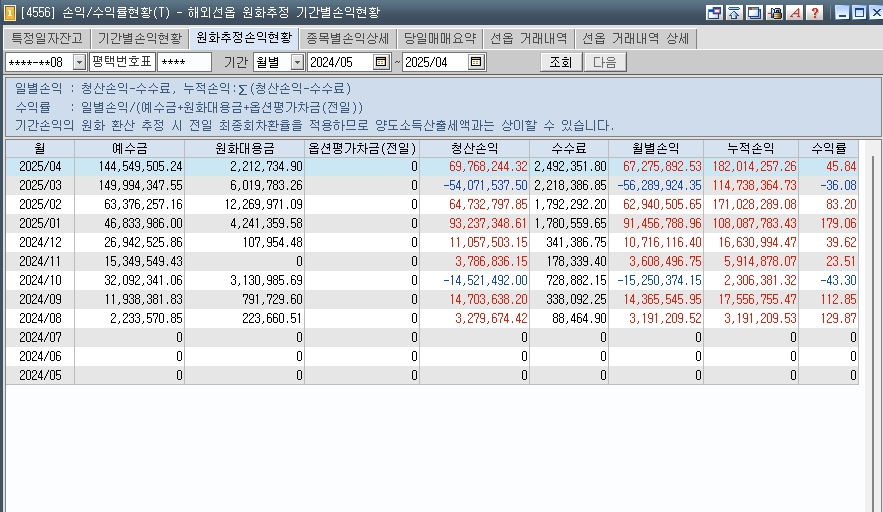
Task: Select the 2024/05 row month cell
Action: click(x=40, y=375)
